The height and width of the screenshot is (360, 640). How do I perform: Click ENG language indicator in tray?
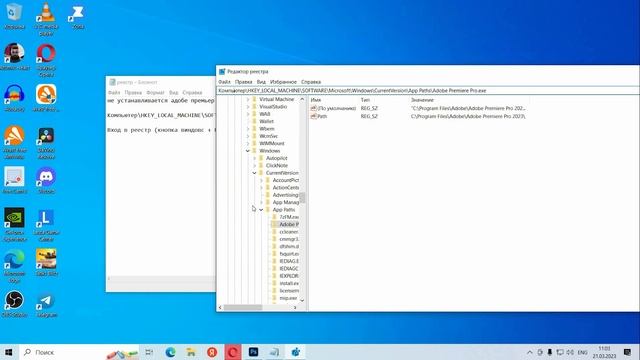point(582,352)
